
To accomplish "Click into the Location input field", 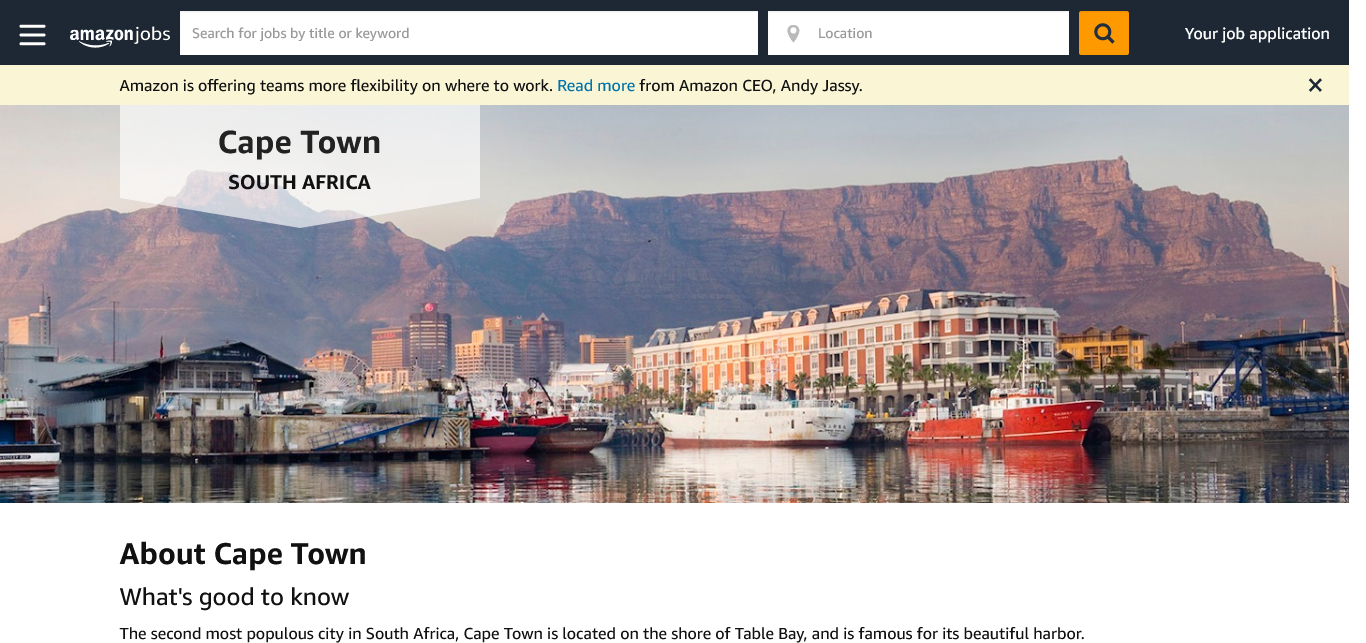I will coord(935,34).
